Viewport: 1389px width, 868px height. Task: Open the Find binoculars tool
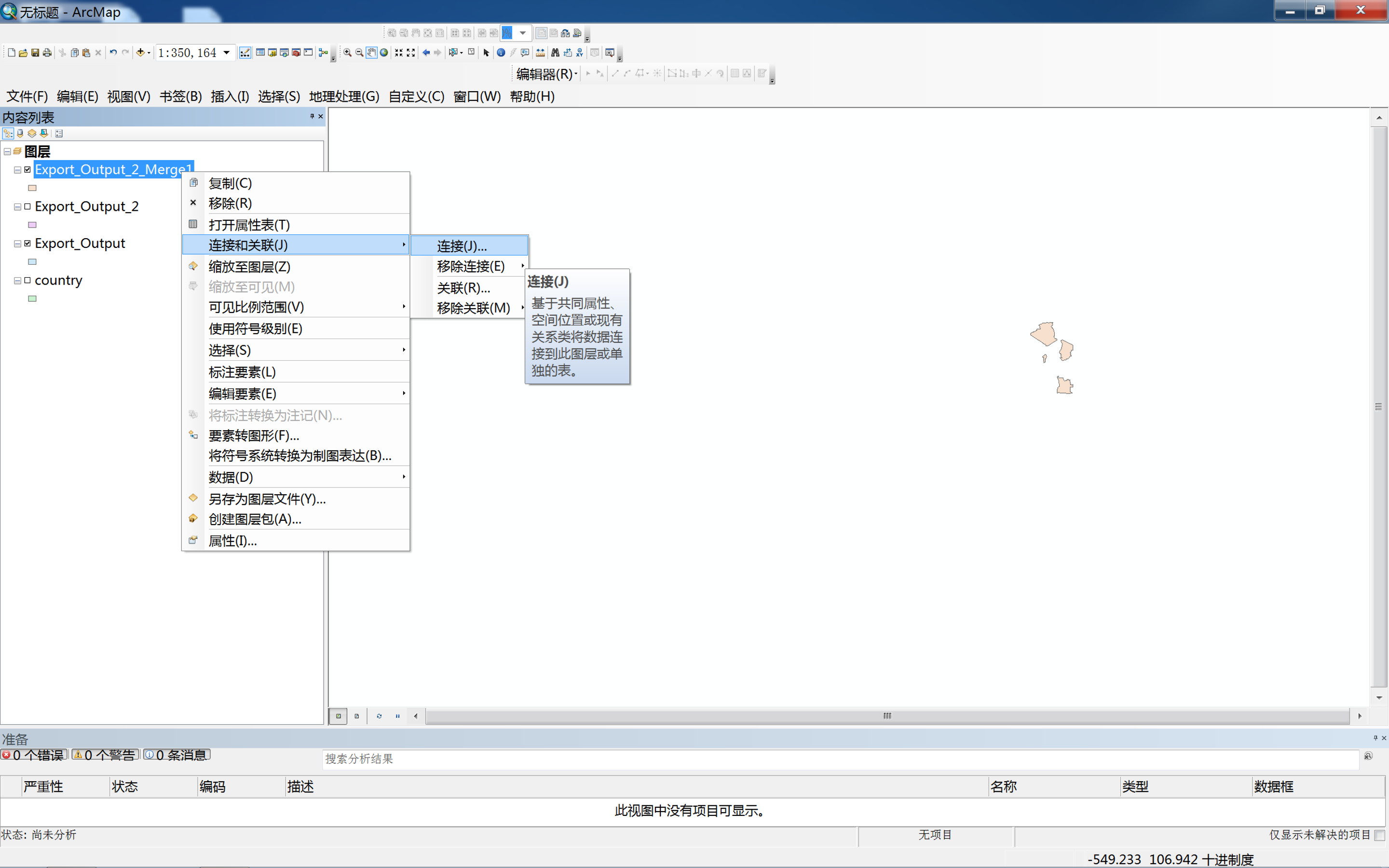[555, 53]
